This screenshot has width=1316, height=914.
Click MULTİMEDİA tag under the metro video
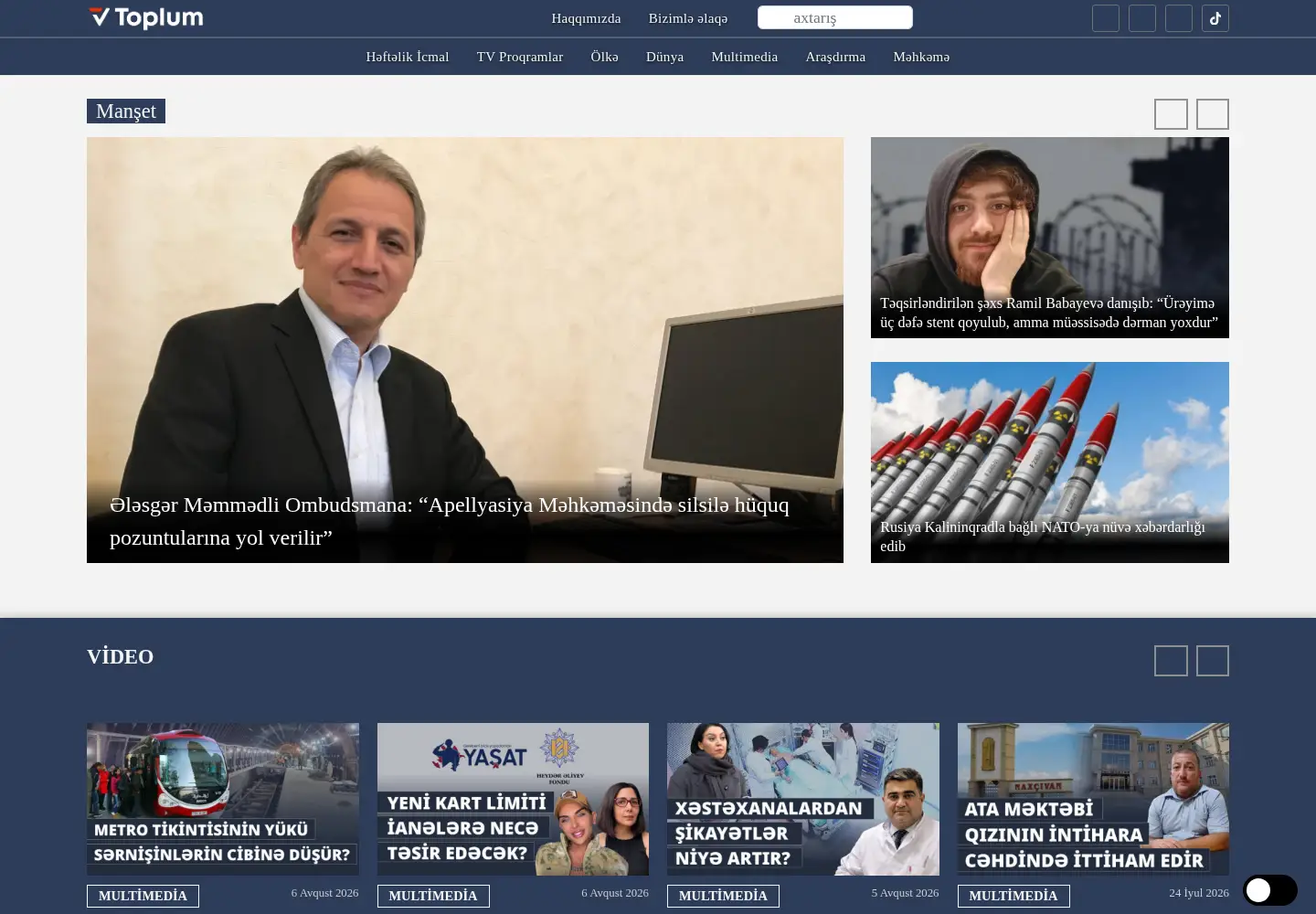click(x=143, y=896)
